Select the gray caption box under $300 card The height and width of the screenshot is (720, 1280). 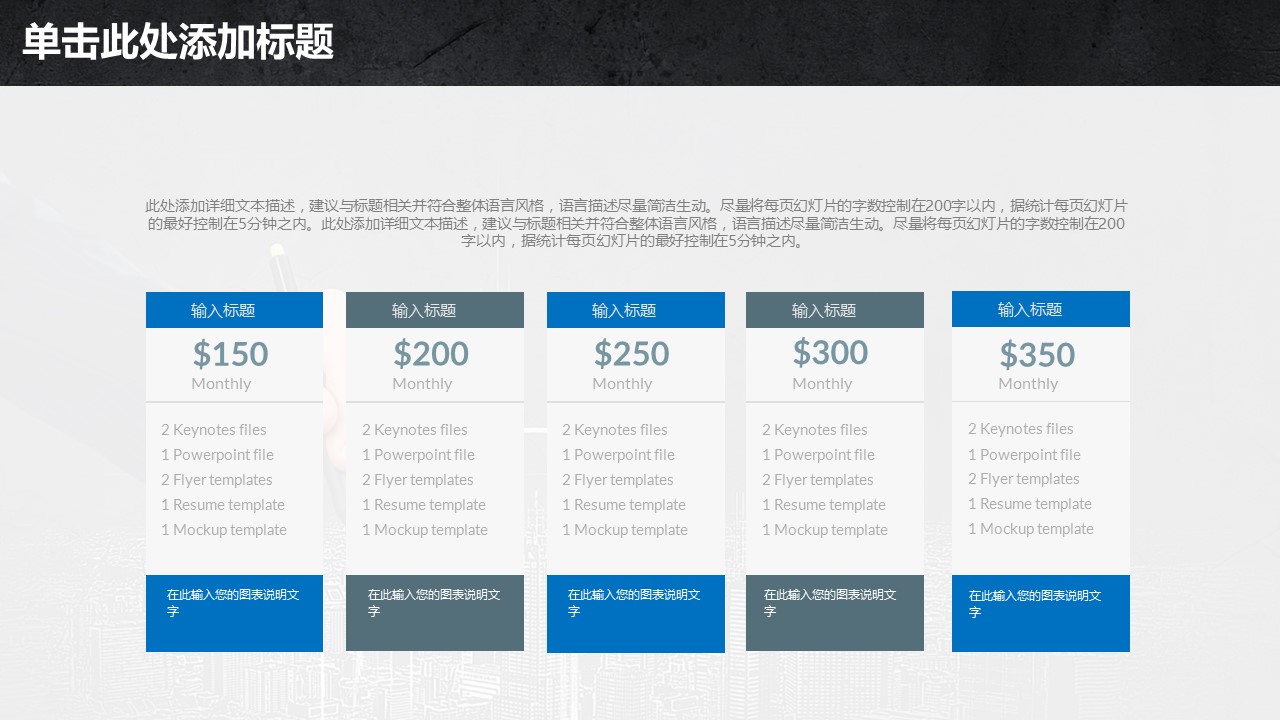(835, 613)
